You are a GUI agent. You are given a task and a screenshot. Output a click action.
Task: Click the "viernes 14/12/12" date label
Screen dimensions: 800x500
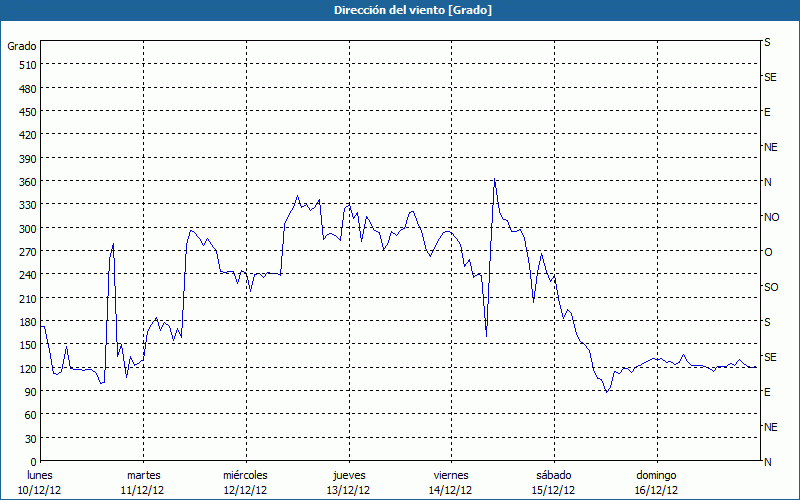pyautogui.click(x=451, y=482)
